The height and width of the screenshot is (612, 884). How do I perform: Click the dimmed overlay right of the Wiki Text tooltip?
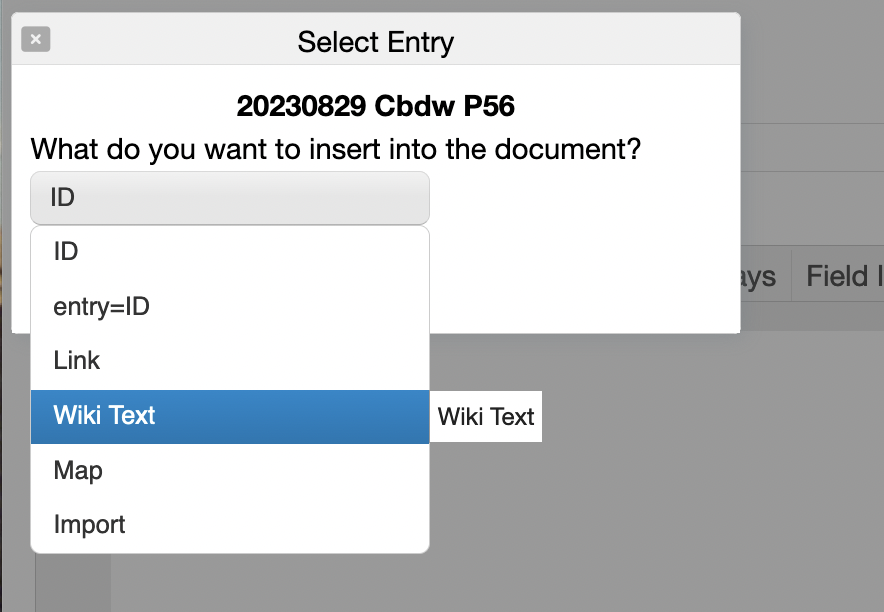pos(700,420)
